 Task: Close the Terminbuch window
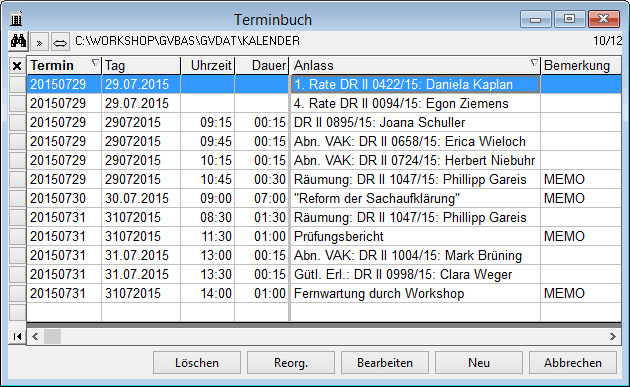tap(603, 18)
